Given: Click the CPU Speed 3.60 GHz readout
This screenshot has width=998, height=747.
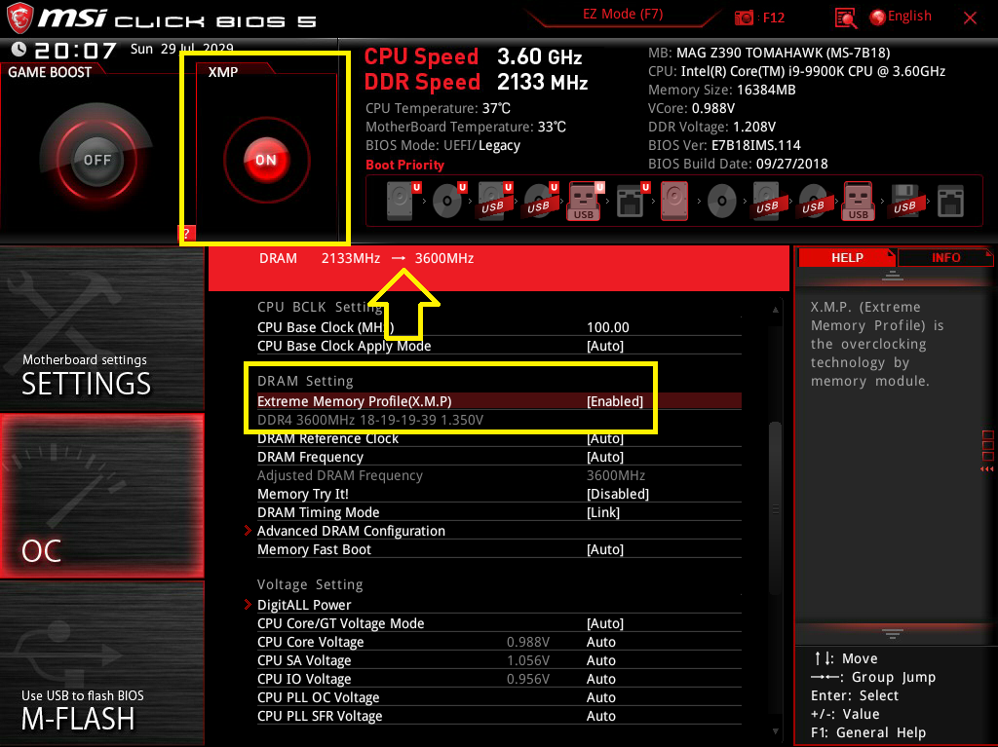Looking at the screenshot, I should 473,57.
